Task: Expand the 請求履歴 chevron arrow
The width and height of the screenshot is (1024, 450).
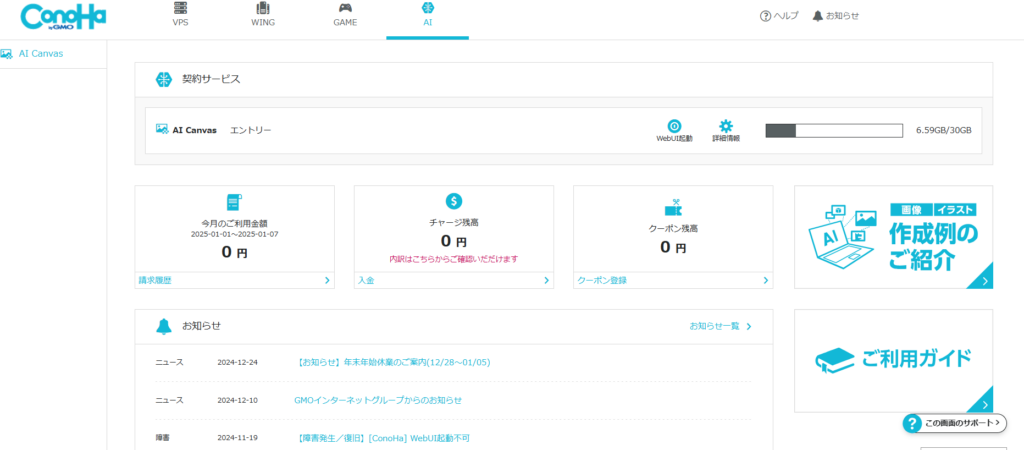Action: pyautogui.click(x=327, y=281)
